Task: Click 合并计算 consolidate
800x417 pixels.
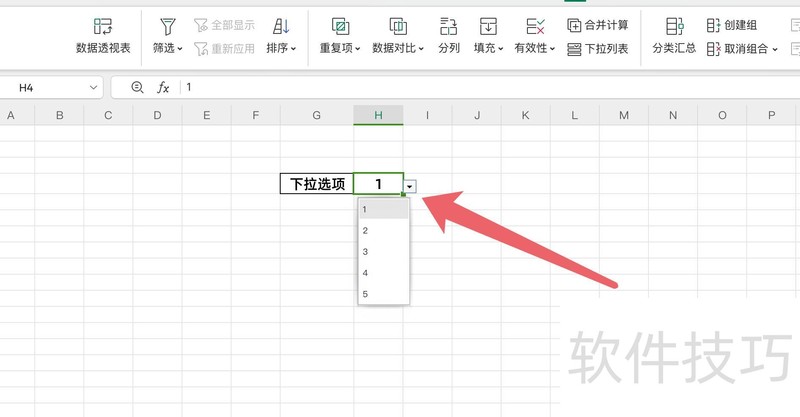Action: [597, 25]
